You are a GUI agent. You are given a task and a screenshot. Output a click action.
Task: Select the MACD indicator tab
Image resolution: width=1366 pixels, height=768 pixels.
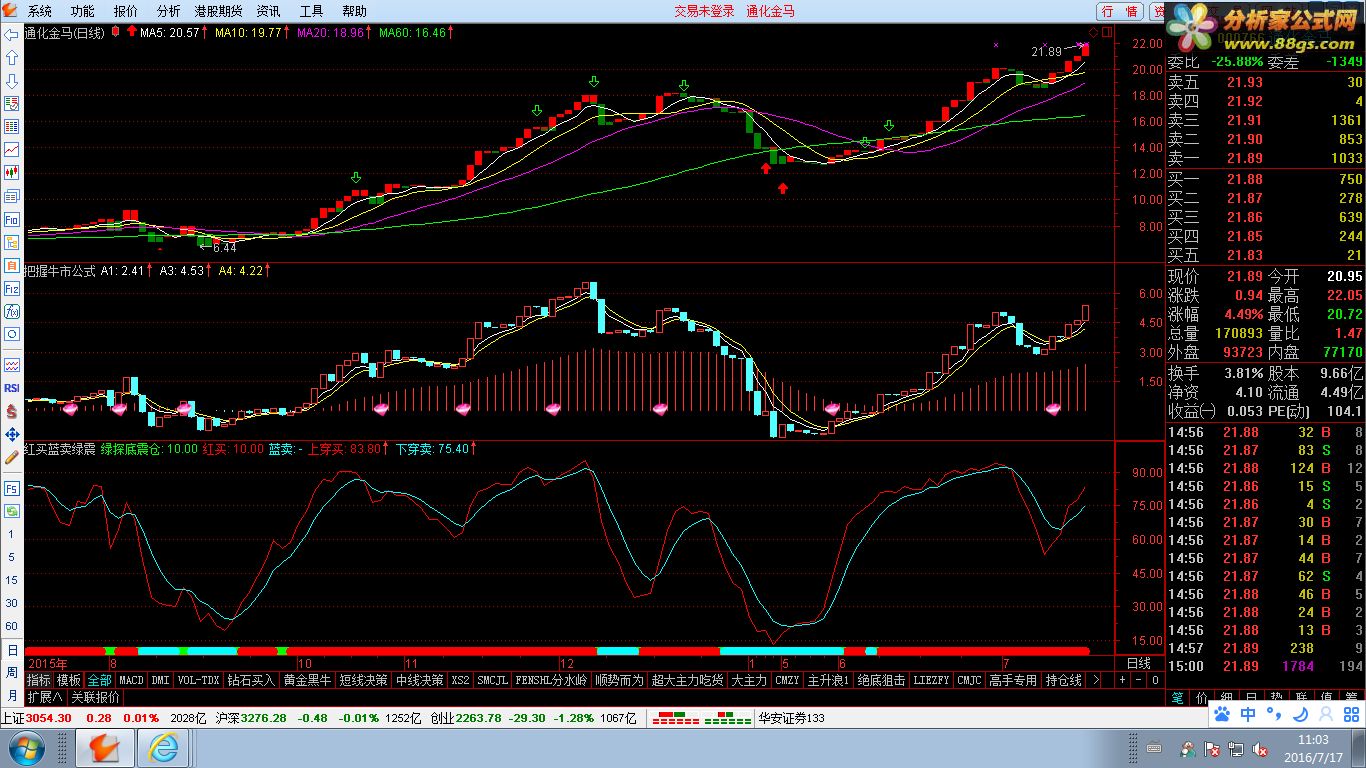point(131,680)
